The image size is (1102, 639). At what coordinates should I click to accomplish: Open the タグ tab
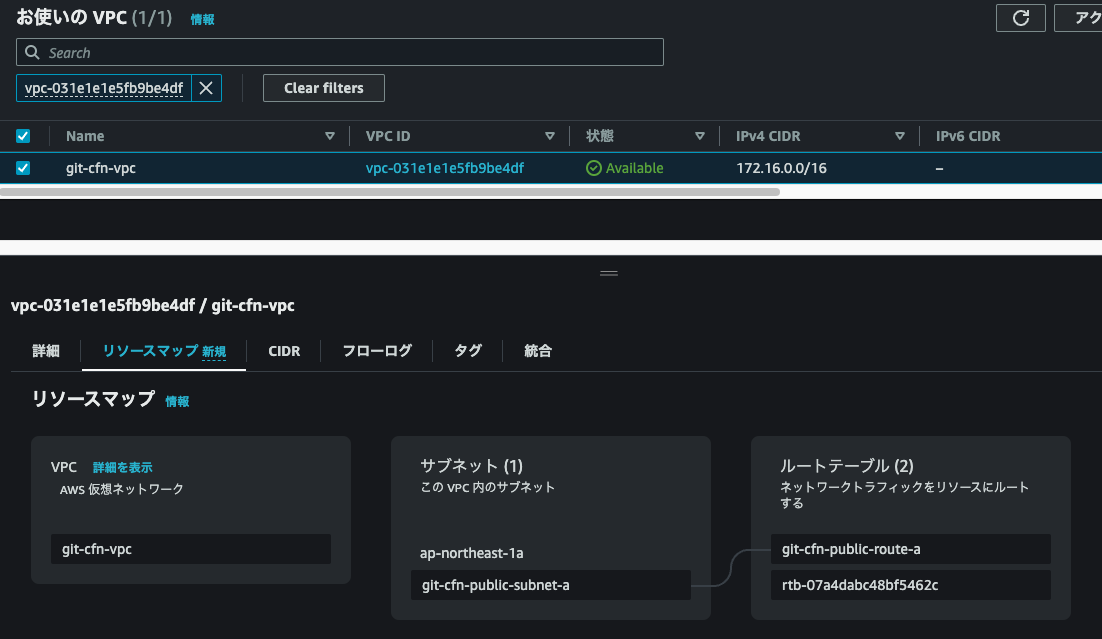[466, 351]
